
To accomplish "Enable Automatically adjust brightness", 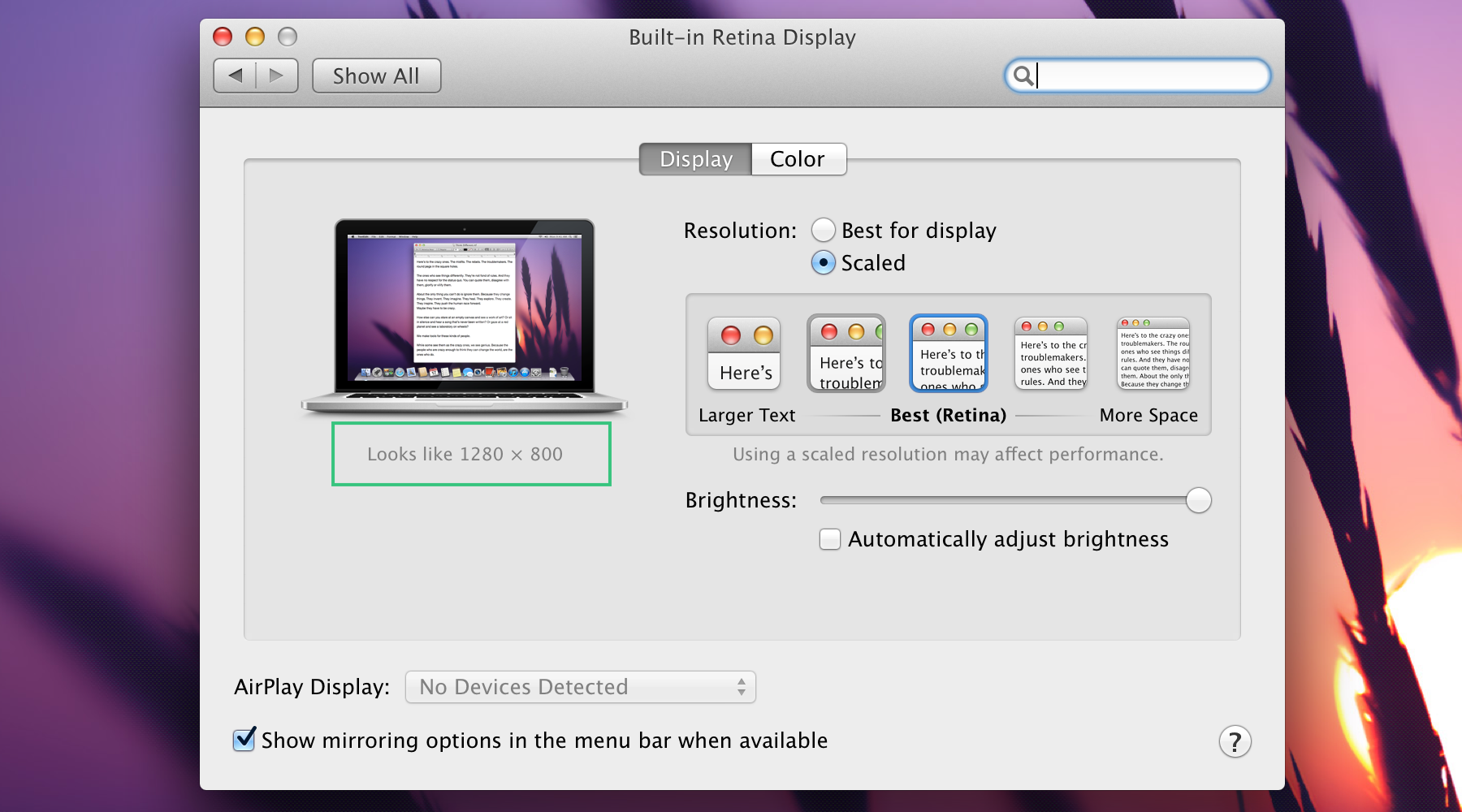I will 829,539.
